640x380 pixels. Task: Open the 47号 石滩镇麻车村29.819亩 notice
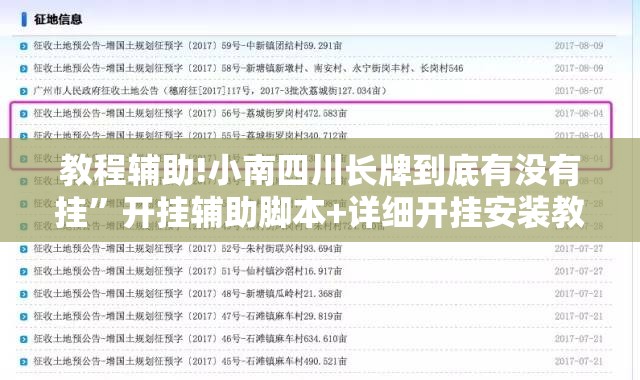188,316
